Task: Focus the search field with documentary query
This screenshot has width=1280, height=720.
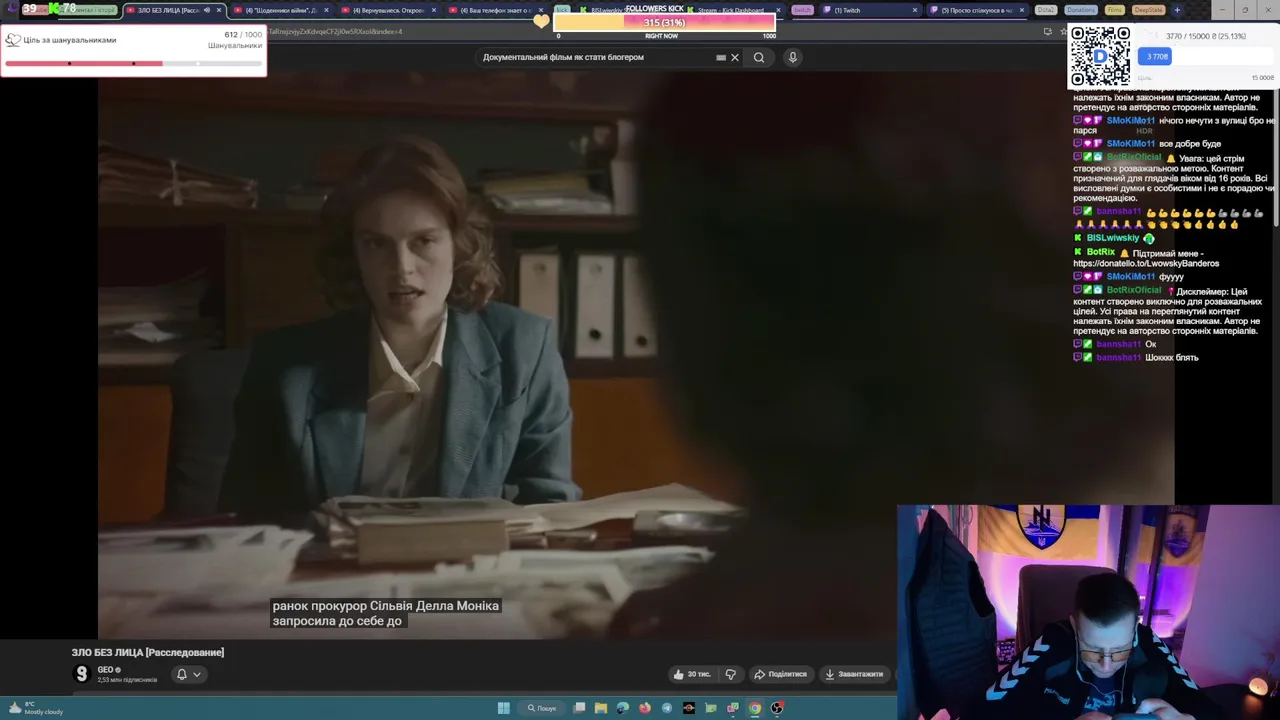Action: click(x=595, y=57)
